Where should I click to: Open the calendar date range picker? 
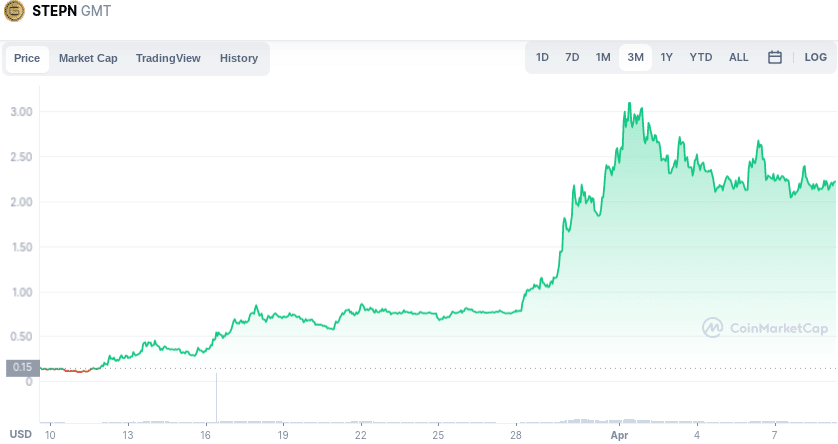click(x=774, y=58)
